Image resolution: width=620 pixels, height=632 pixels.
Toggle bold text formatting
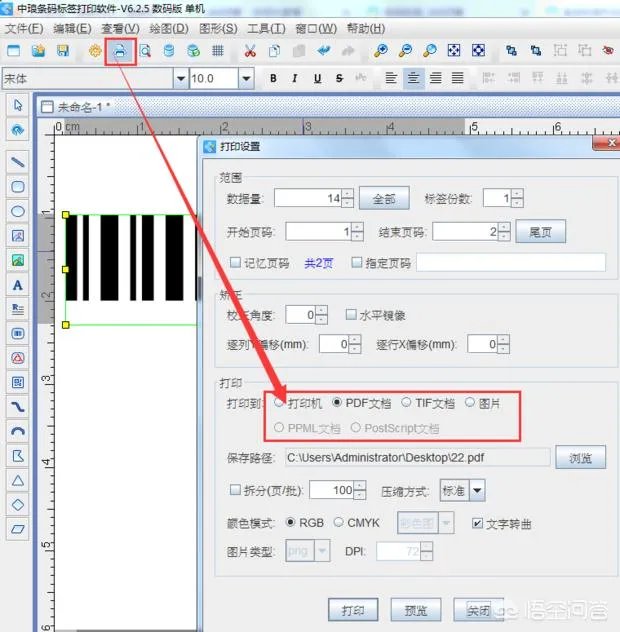point(273,78)
